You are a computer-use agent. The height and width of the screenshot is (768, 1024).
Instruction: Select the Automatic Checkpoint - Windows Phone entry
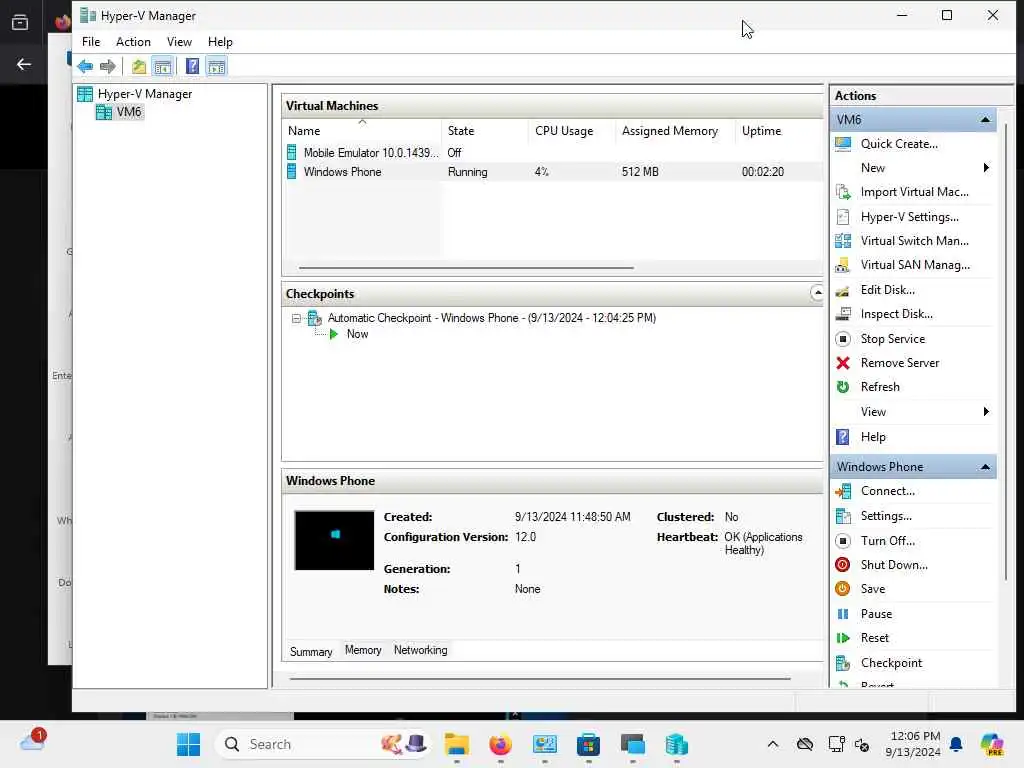pos(491,318)
